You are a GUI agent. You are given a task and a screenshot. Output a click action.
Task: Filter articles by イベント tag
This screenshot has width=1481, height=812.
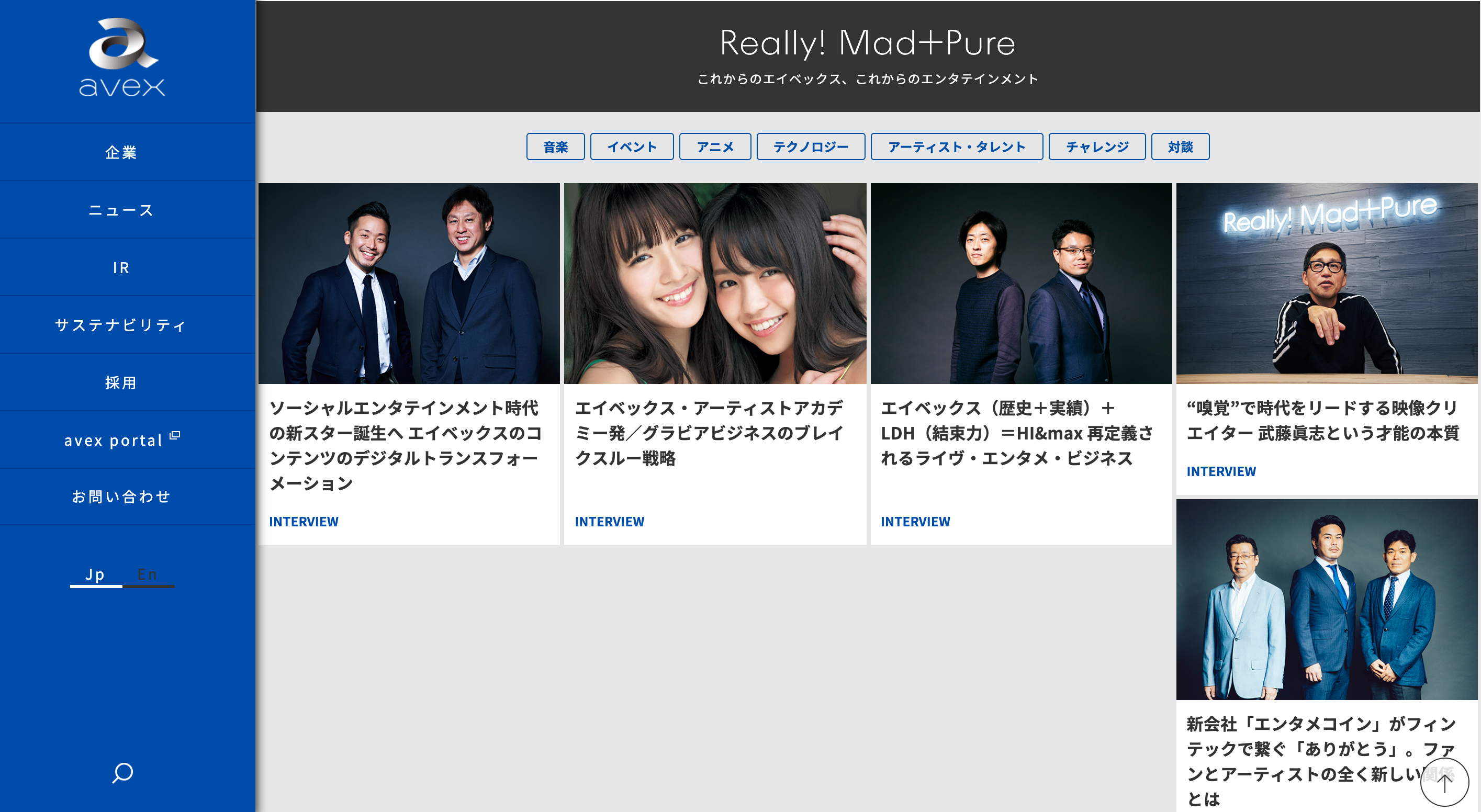tap(632, 147)
